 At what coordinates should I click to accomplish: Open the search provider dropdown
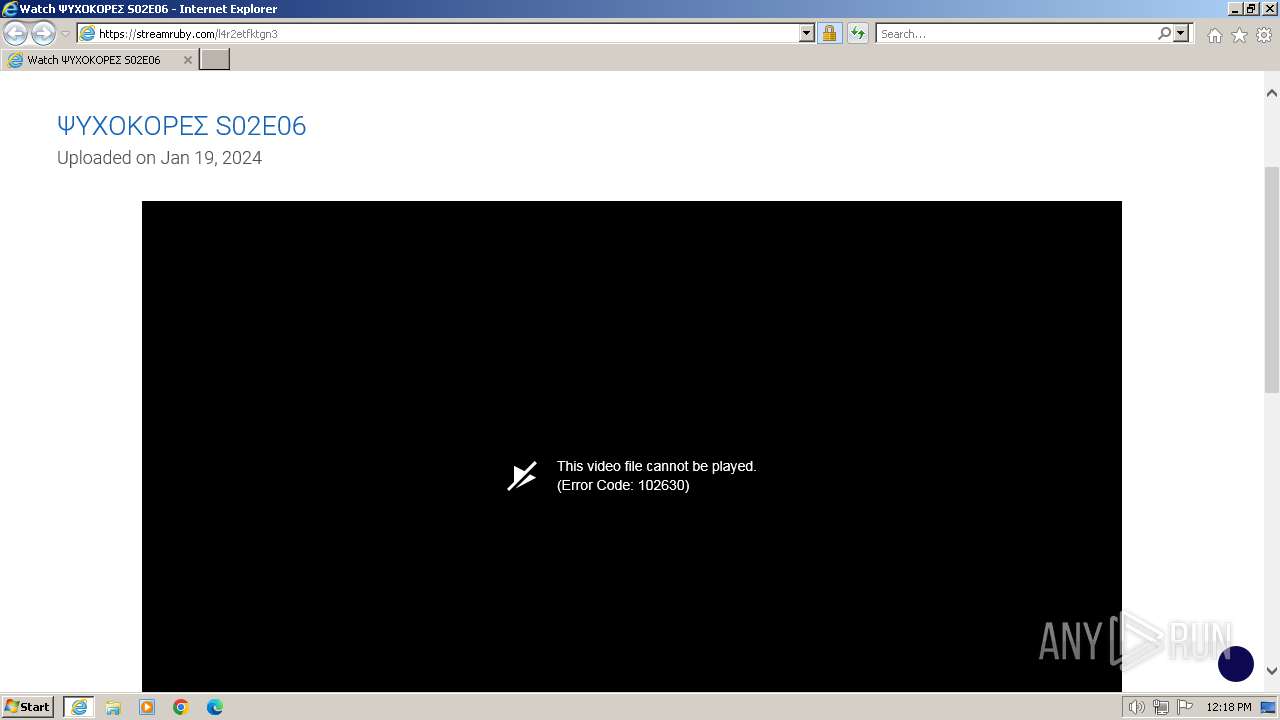(x=1181, y=33)
